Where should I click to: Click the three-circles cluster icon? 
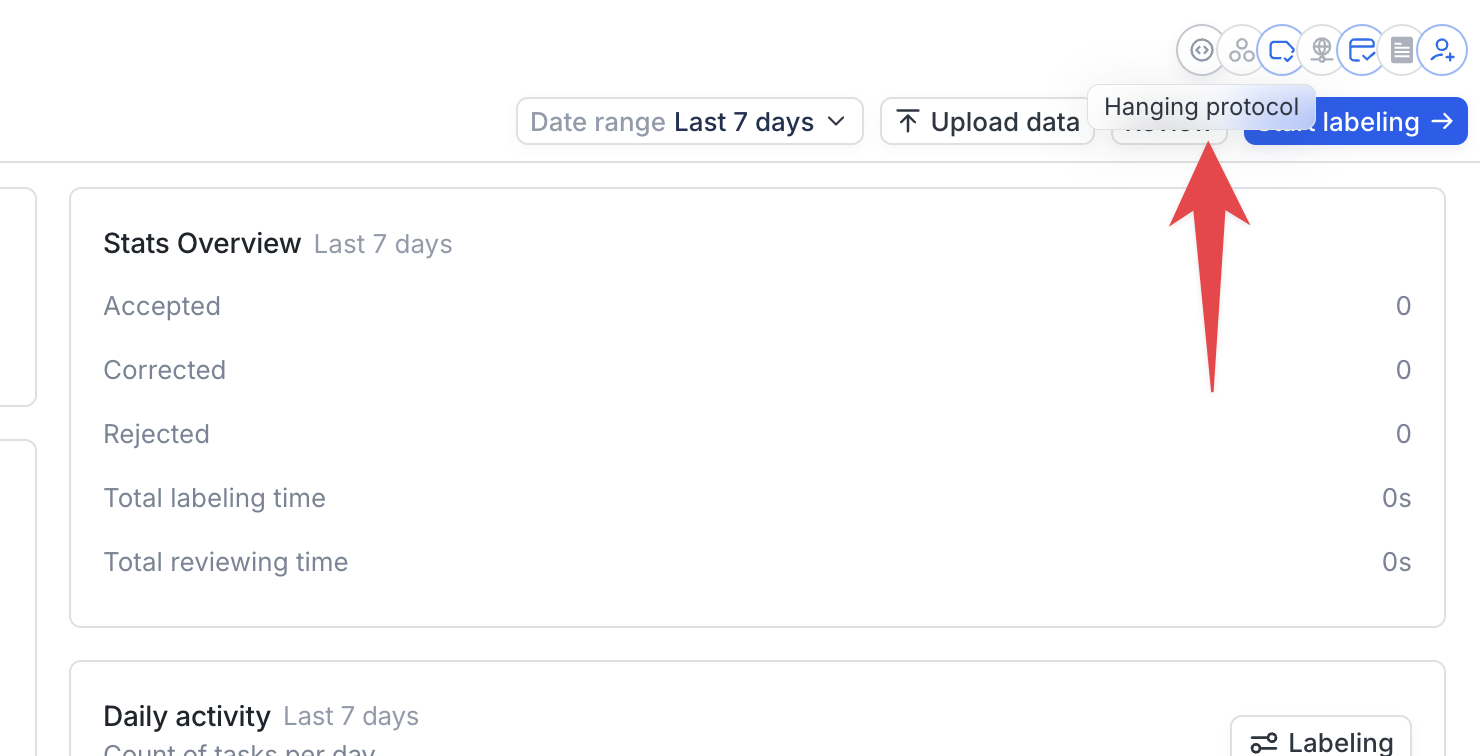(1242, 50)
